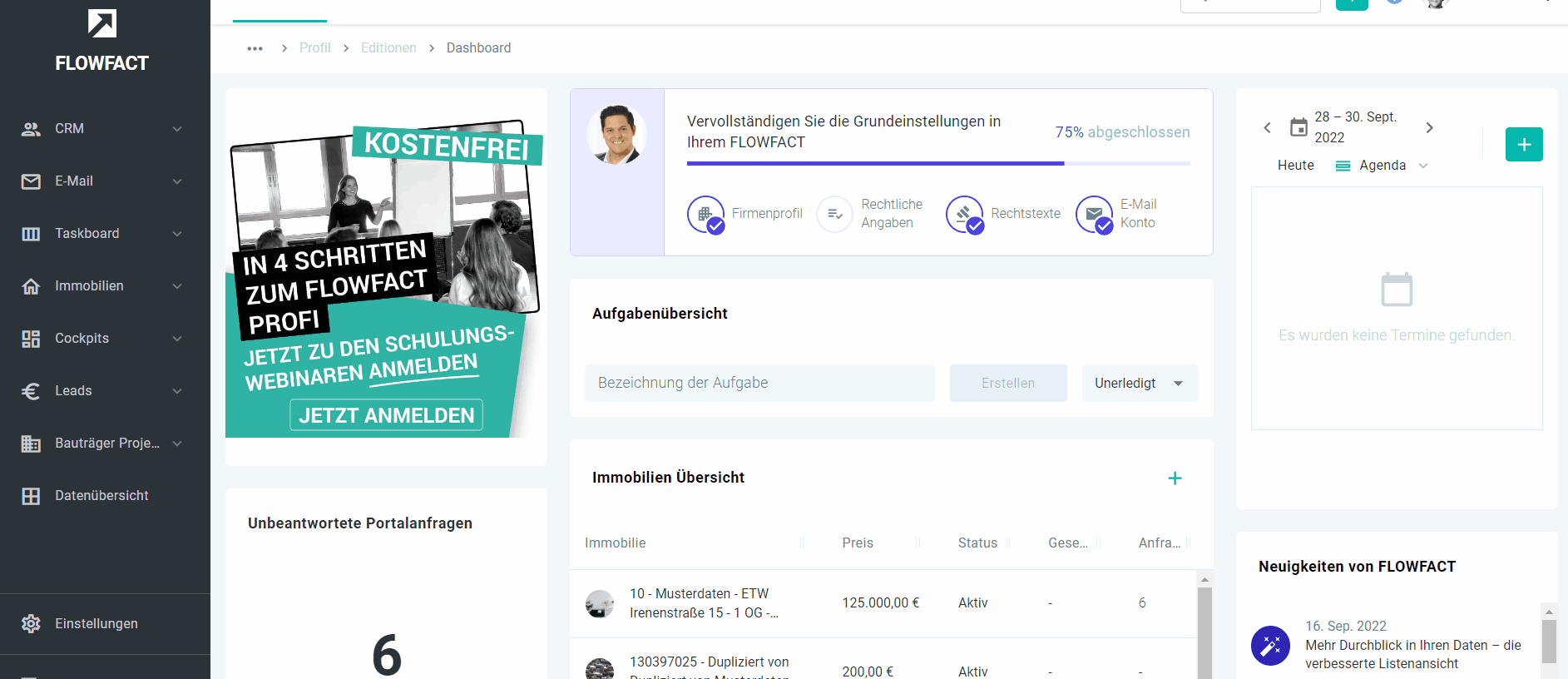Click the 75% abgeschlossen text

tap(1122, 132)
